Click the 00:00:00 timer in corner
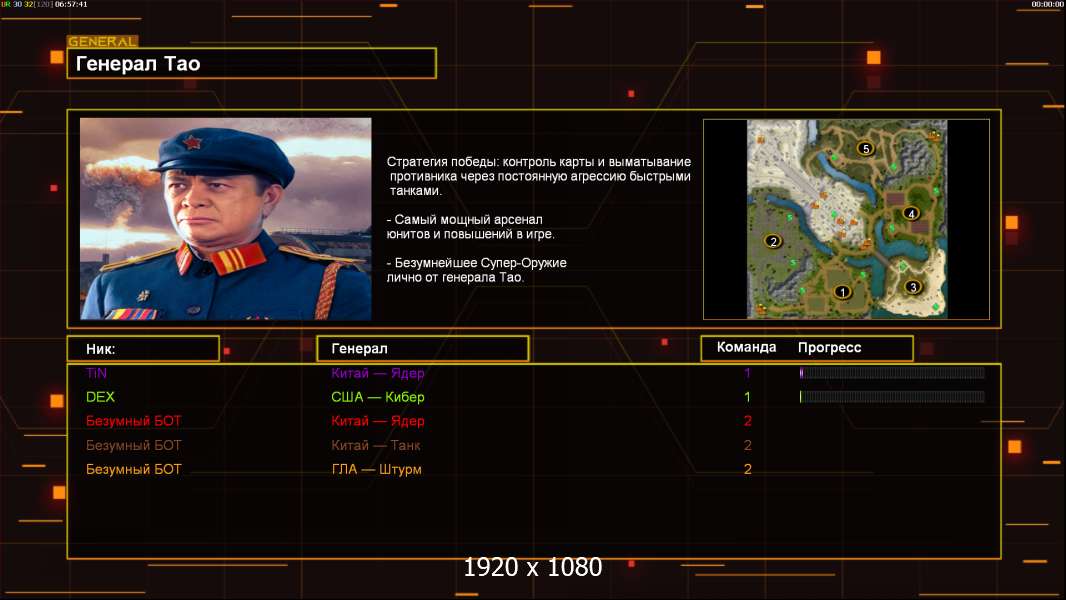Image resolution: width=1066 pixels, height=600 pixels. pos(1047,4)
